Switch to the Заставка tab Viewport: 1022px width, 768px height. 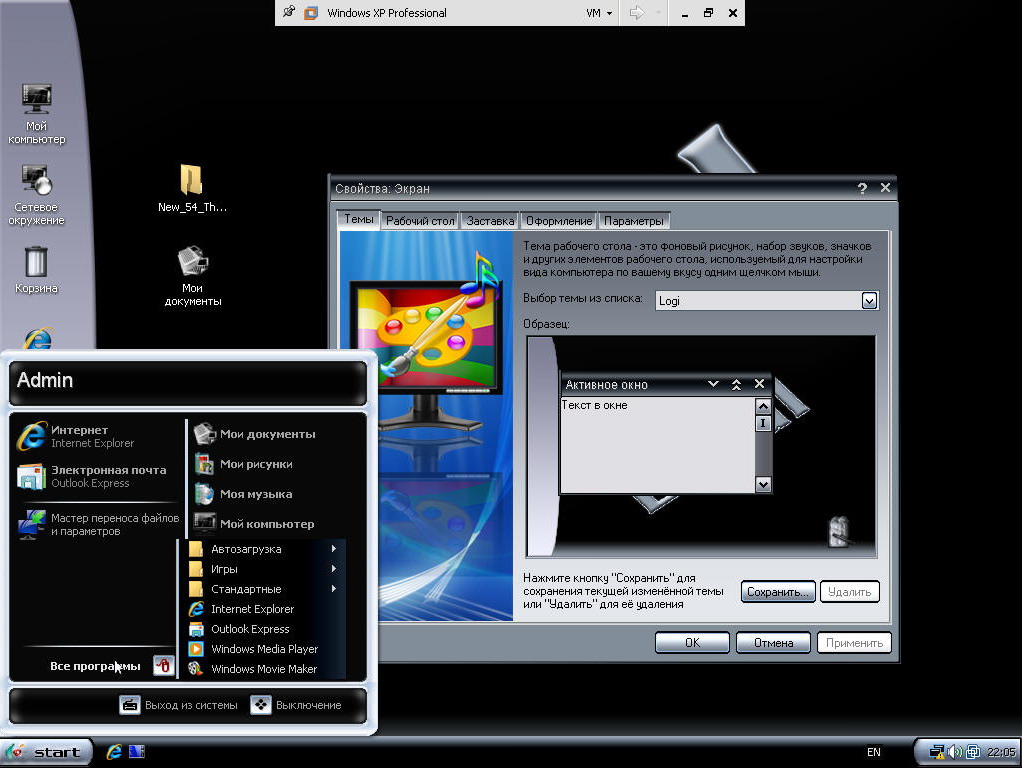click(x=490, y=221)
